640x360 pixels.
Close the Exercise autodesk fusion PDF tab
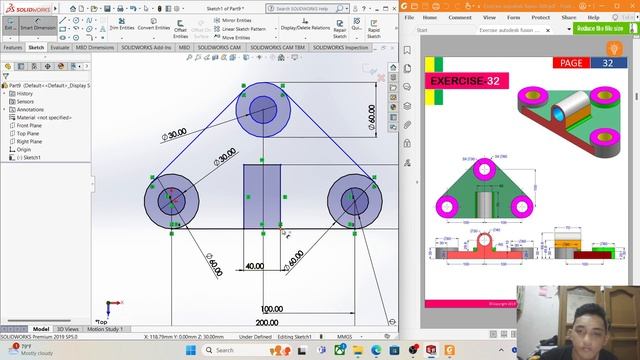tap(548, 30)
